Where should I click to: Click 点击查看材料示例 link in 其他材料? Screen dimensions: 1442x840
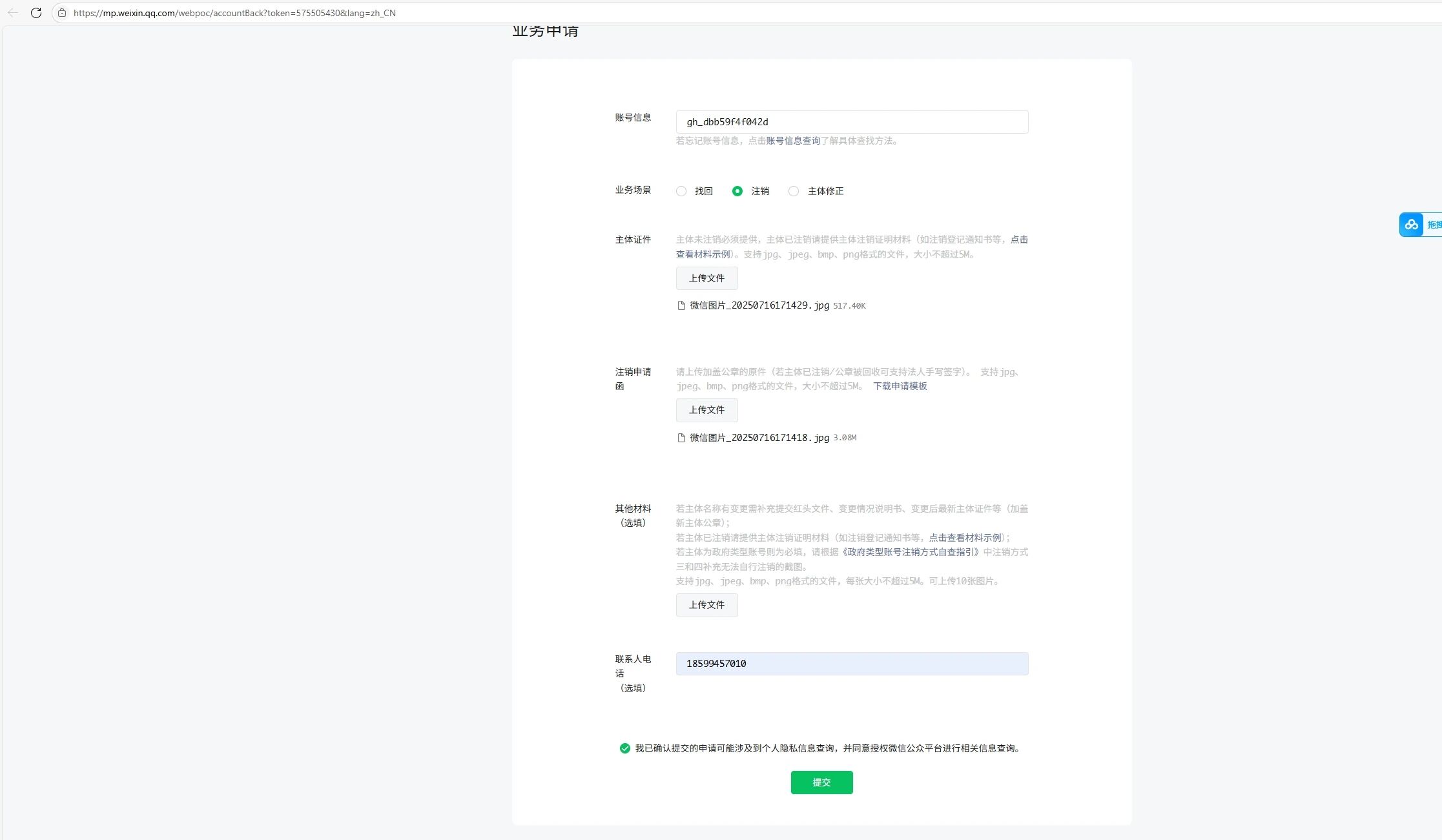(x=965, y=538)
